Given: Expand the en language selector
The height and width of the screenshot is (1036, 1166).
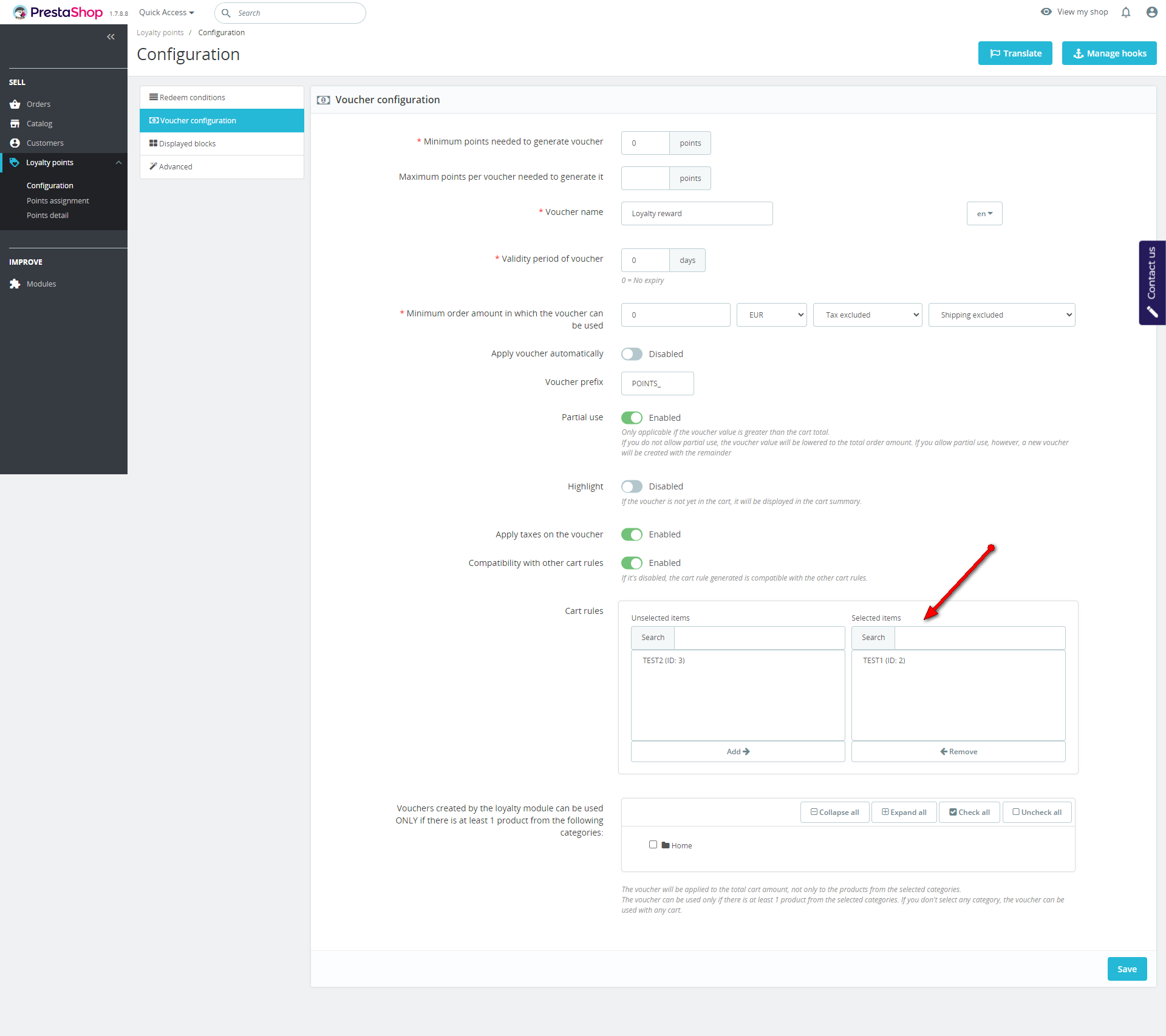Looking at the screenshot, I should tap(984, 214).
